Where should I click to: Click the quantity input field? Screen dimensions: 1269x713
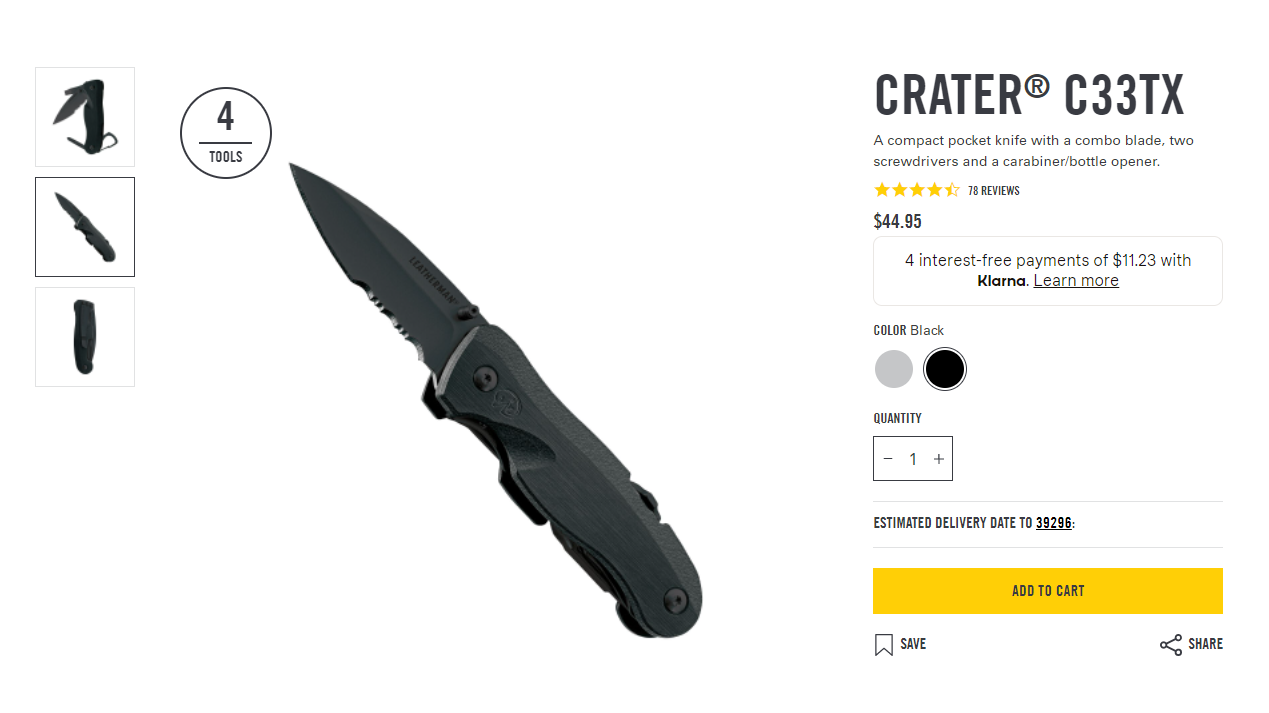913,459
